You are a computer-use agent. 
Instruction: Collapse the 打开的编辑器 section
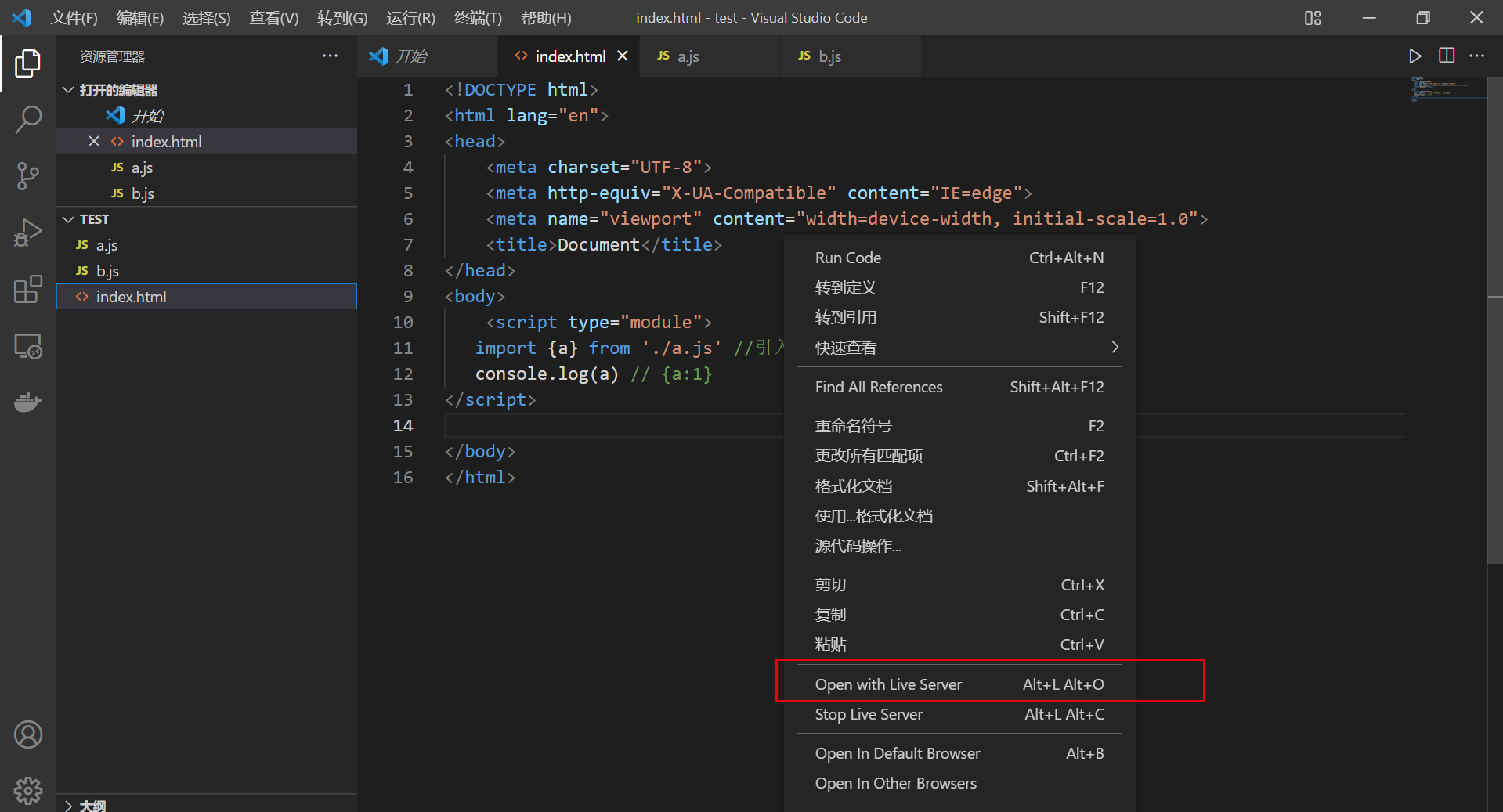click(67, 89)
